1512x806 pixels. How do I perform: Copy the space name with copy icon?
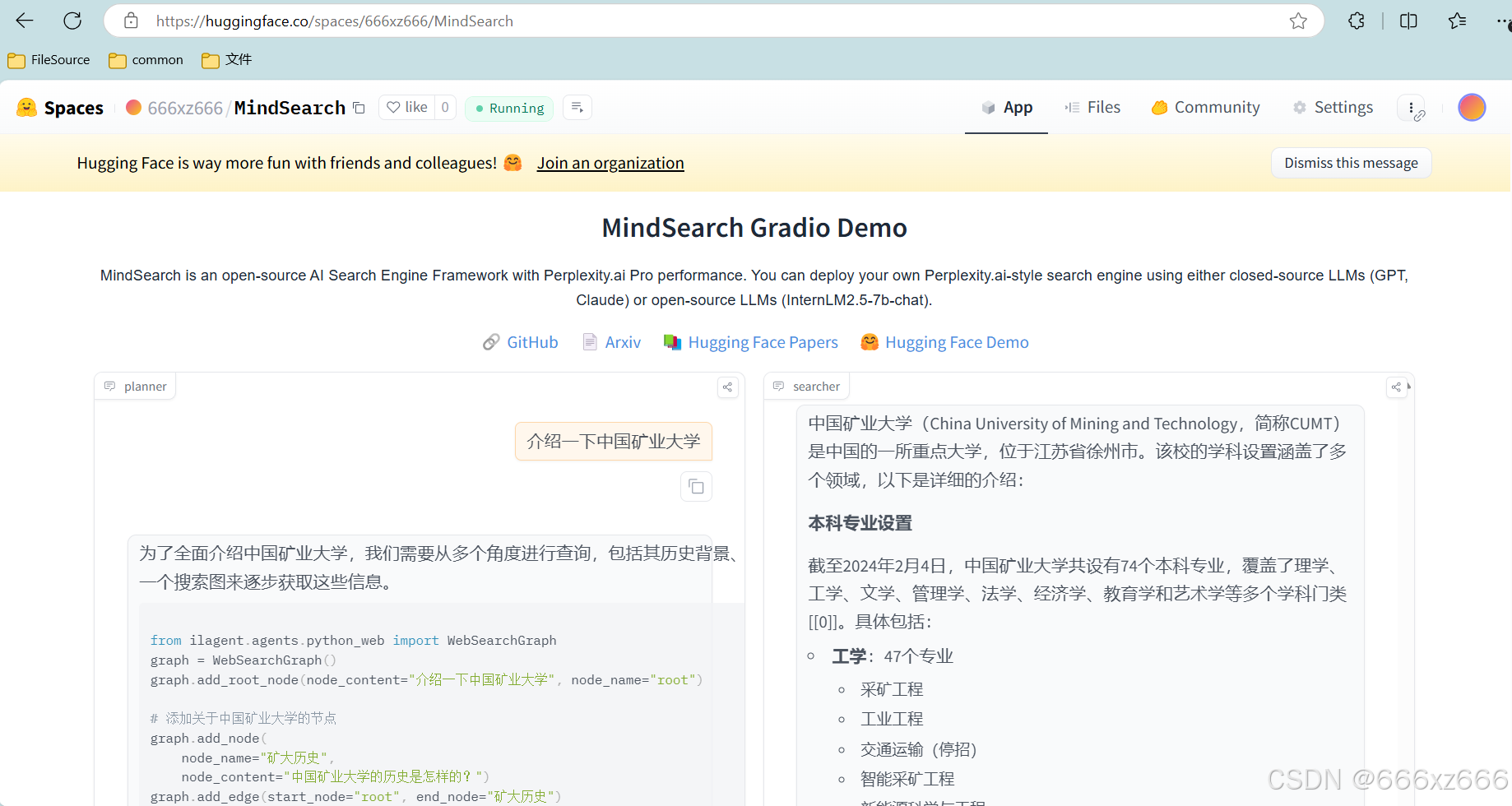pos(359,108)
